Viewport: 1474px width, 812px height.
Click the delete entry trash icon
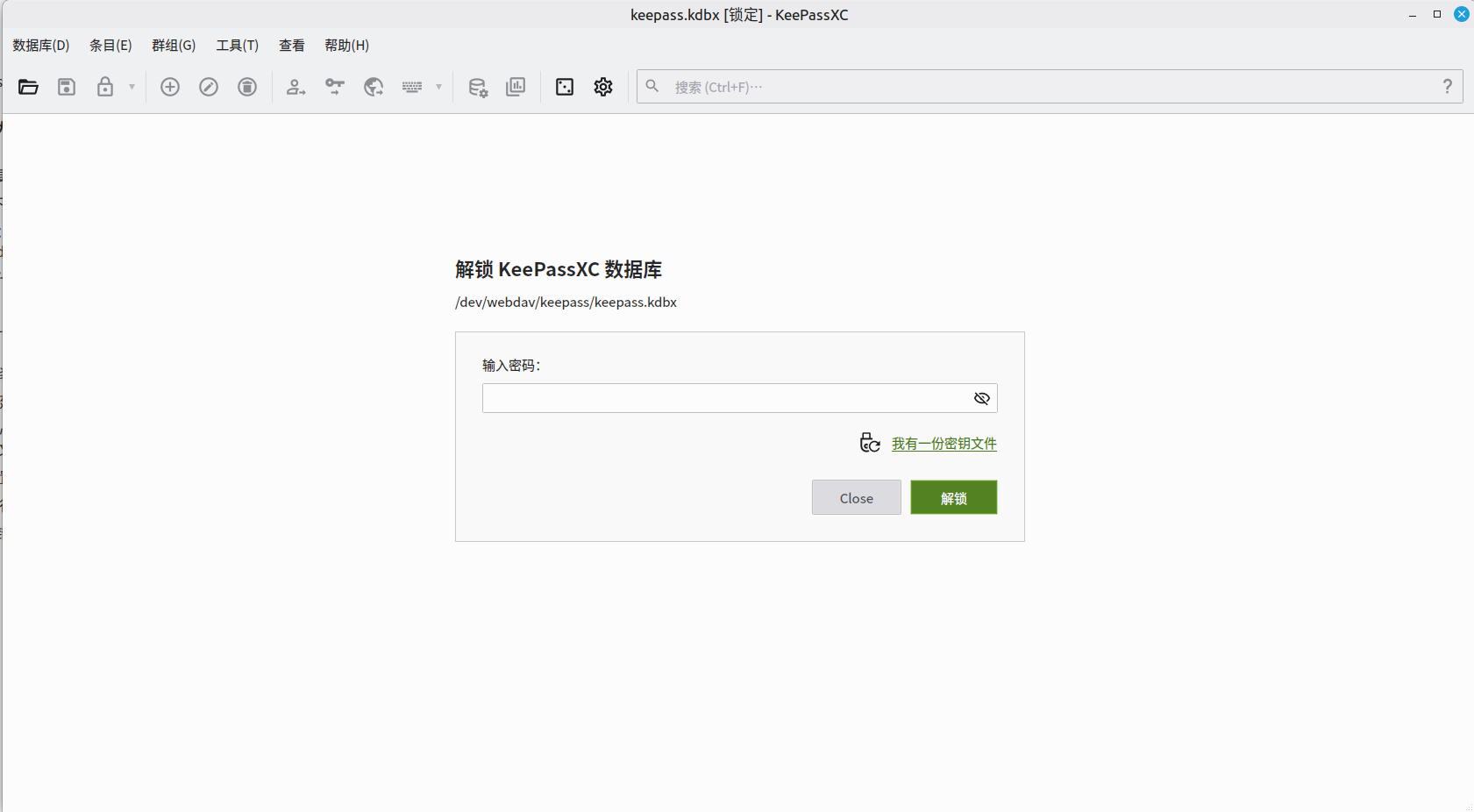pos(247,87)
